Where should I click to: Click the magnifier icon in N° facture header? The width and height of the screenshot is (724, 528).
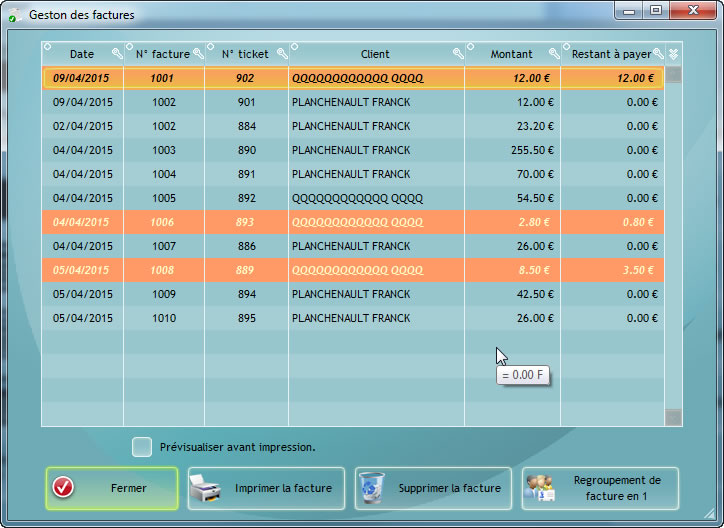tap(198, 54)
